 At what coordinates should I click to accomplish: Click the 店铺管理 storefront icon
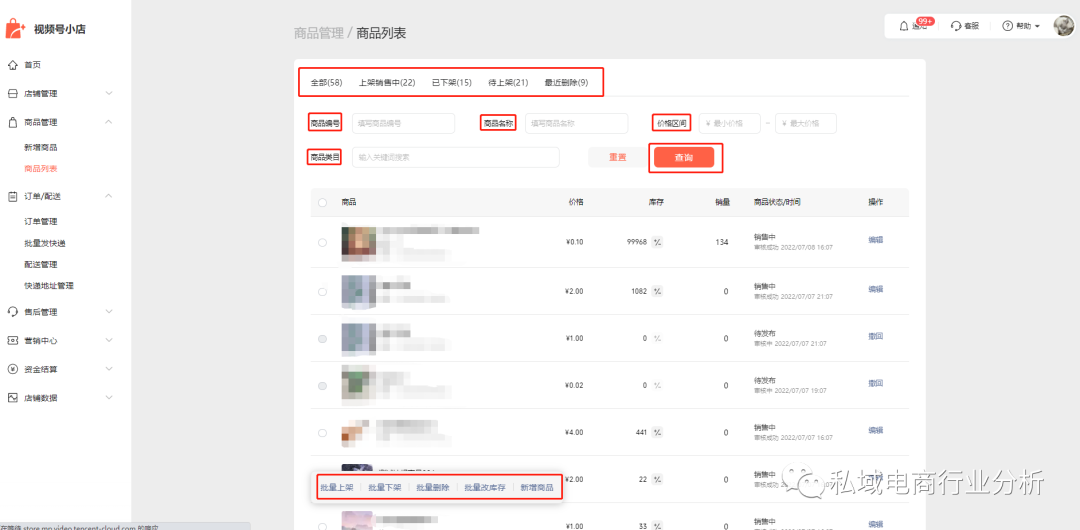[x=12, y=94]
